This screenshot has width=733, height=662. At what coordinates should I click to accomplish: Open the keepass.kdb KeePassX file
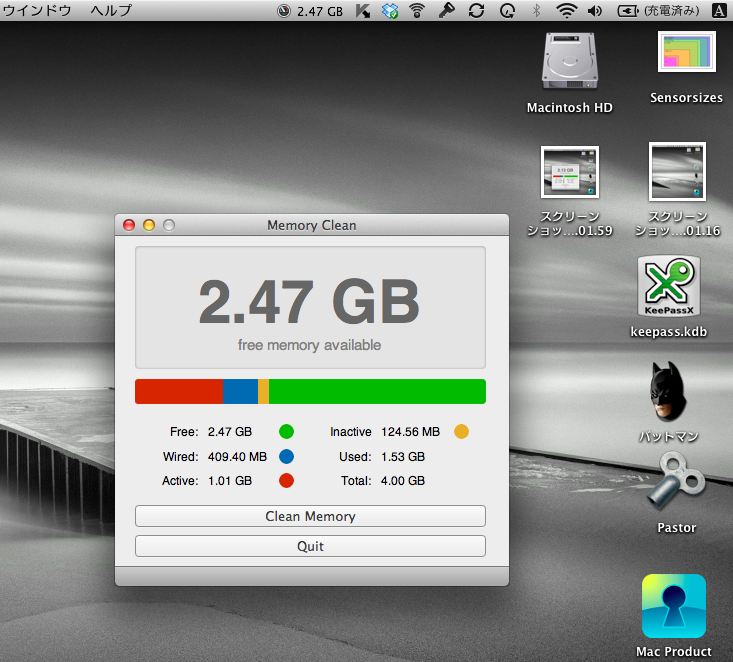[669, 287]
